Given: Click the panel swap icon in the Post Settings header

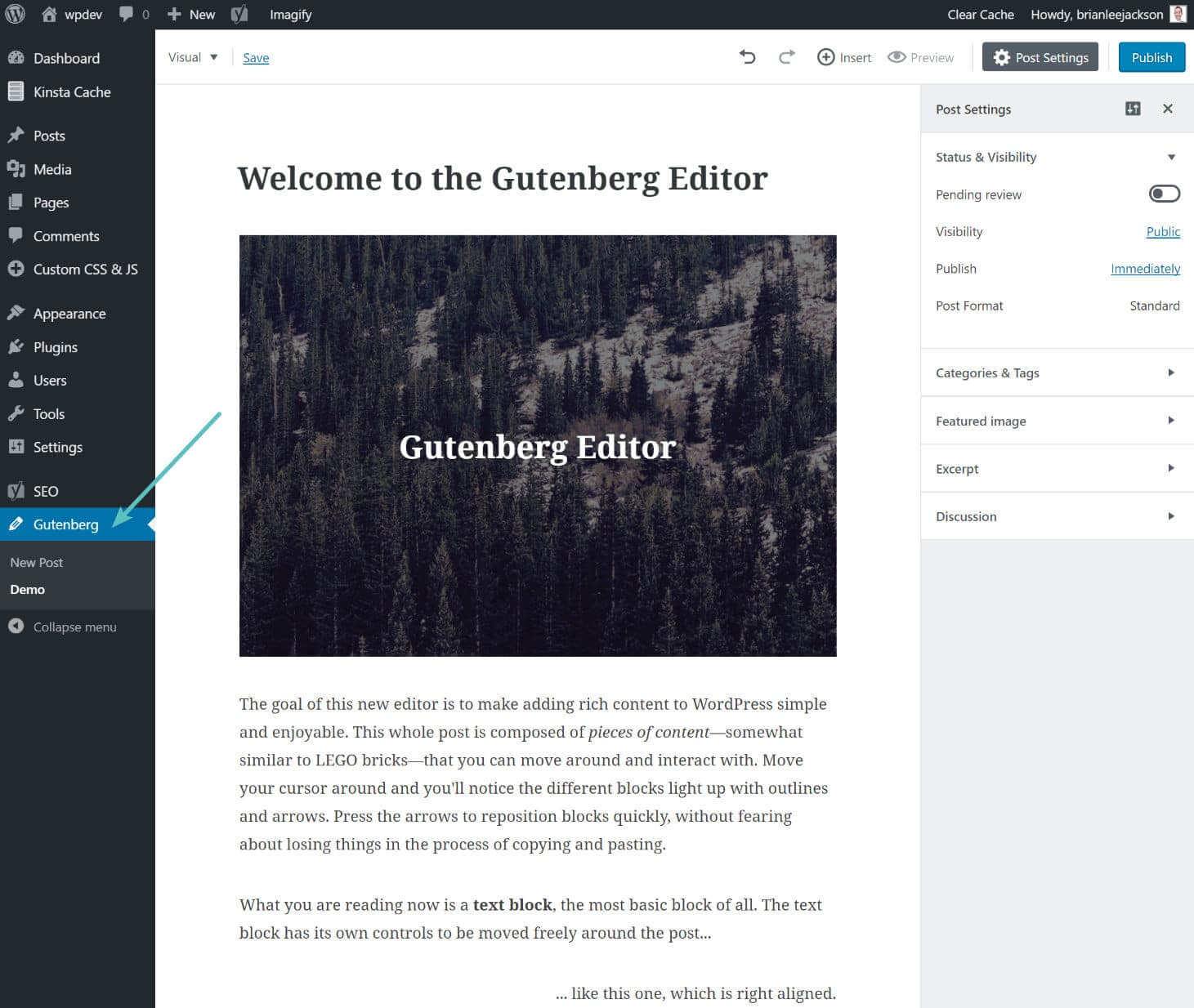Looking at the screenshot, I should click(x=1133, y=109).
